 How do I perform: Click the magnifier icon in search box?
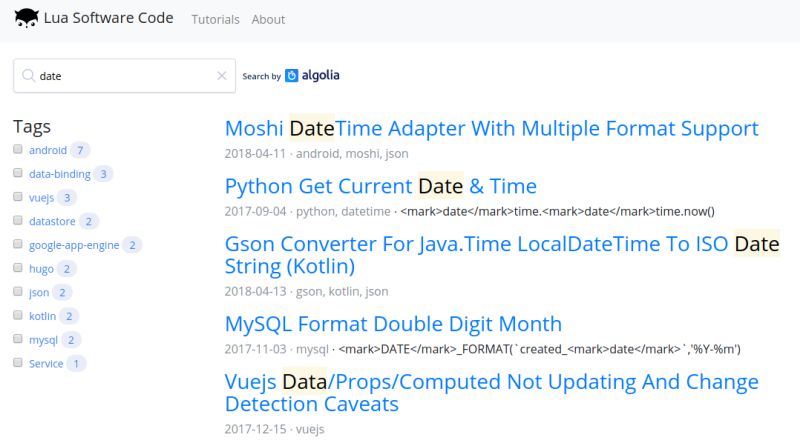coord(29,76)
